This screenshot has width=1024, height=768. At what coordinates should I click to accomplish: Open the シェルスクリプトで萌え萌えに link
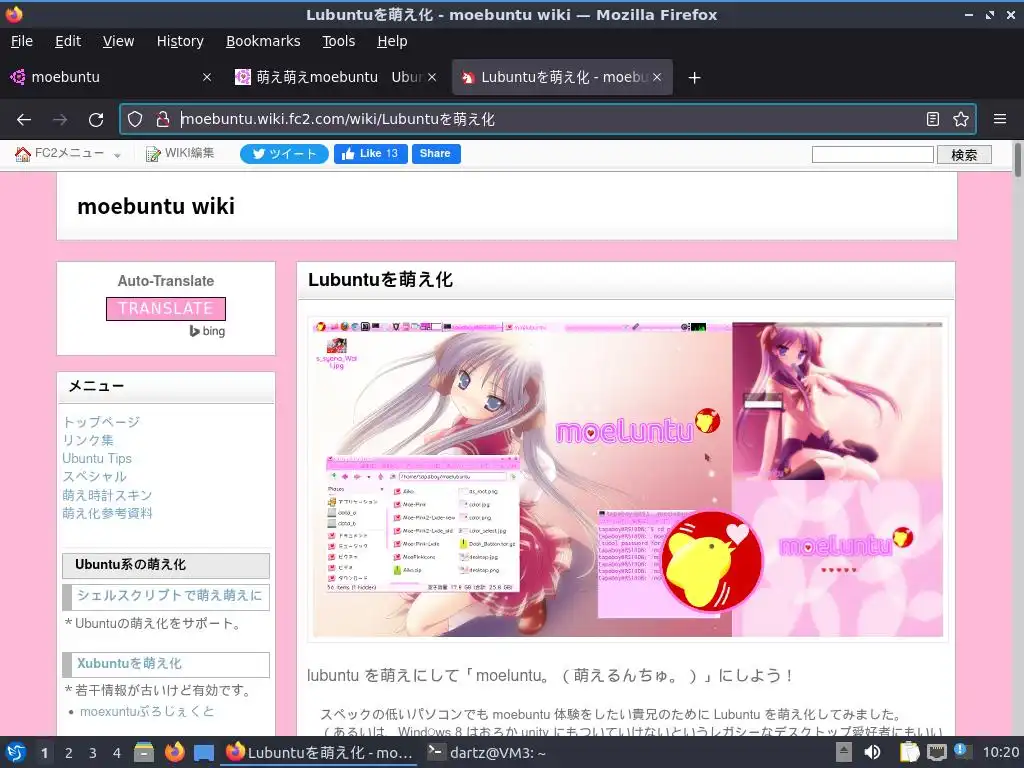pos(170,596)
